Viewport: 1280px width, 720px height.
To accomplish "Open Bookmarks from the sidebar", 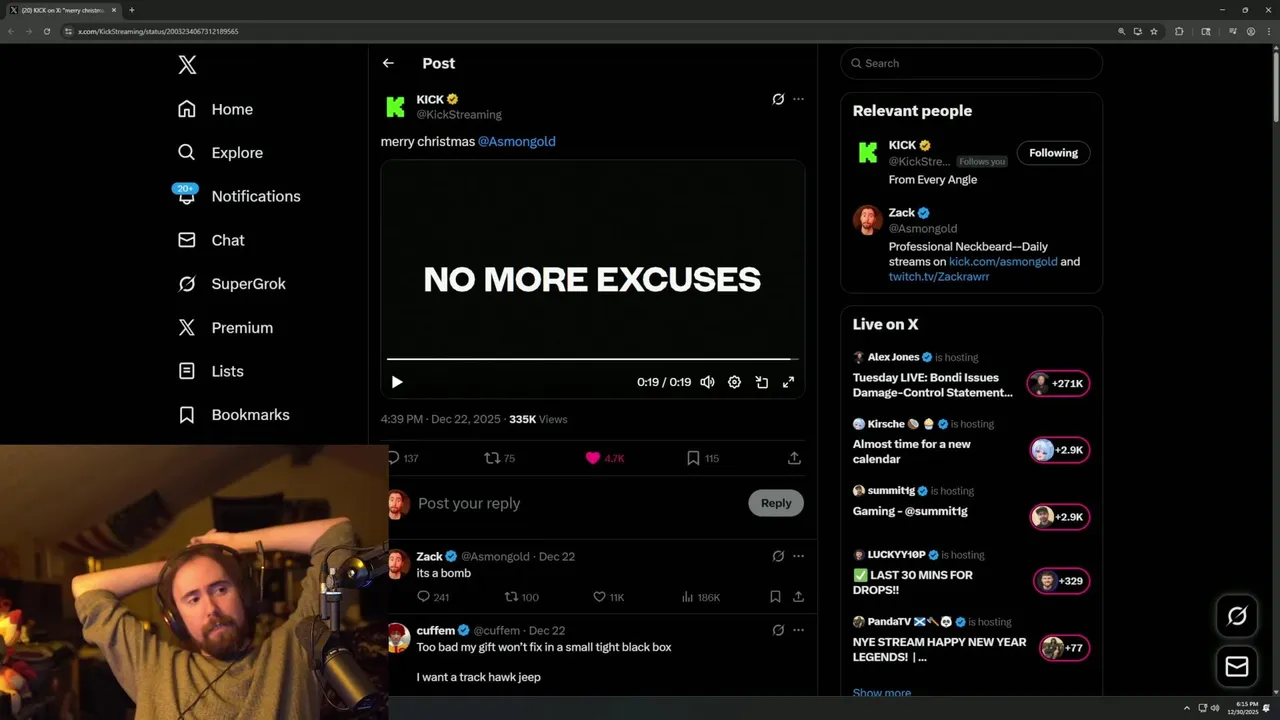I will coord(235,414).
